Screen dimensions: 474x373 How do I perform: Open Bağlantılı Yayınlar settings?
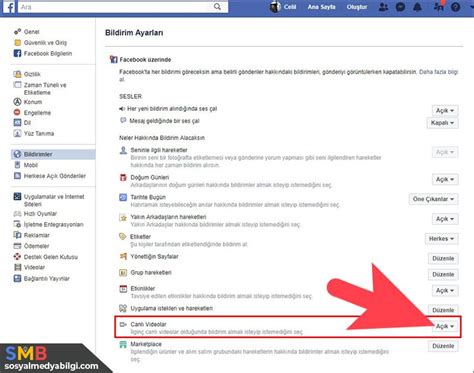(47, 278)
